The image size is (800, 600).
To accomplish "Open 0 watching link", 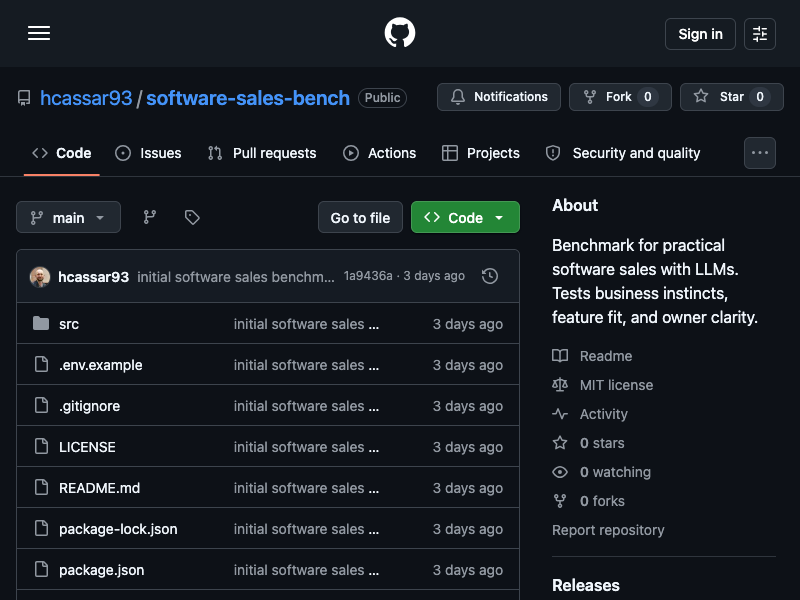I will 615,472.
